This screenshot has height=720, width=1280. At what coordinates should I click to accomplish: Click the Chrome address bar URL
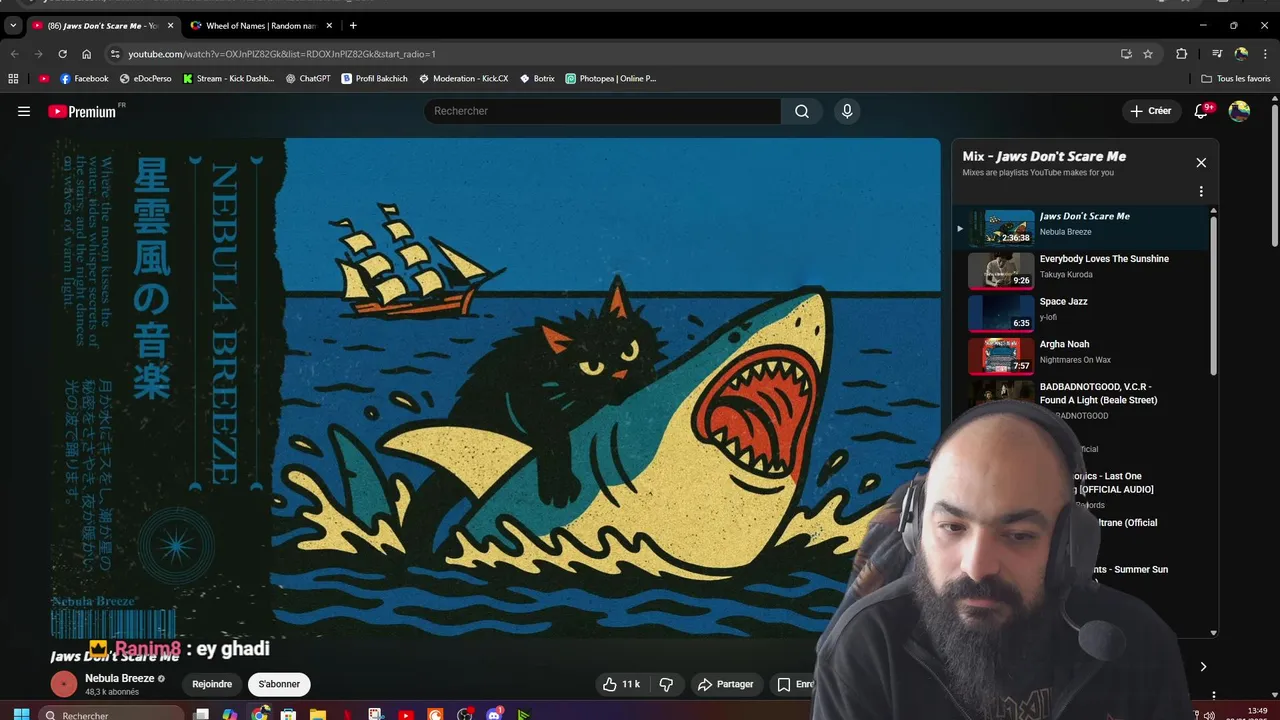tap(282, 54)
